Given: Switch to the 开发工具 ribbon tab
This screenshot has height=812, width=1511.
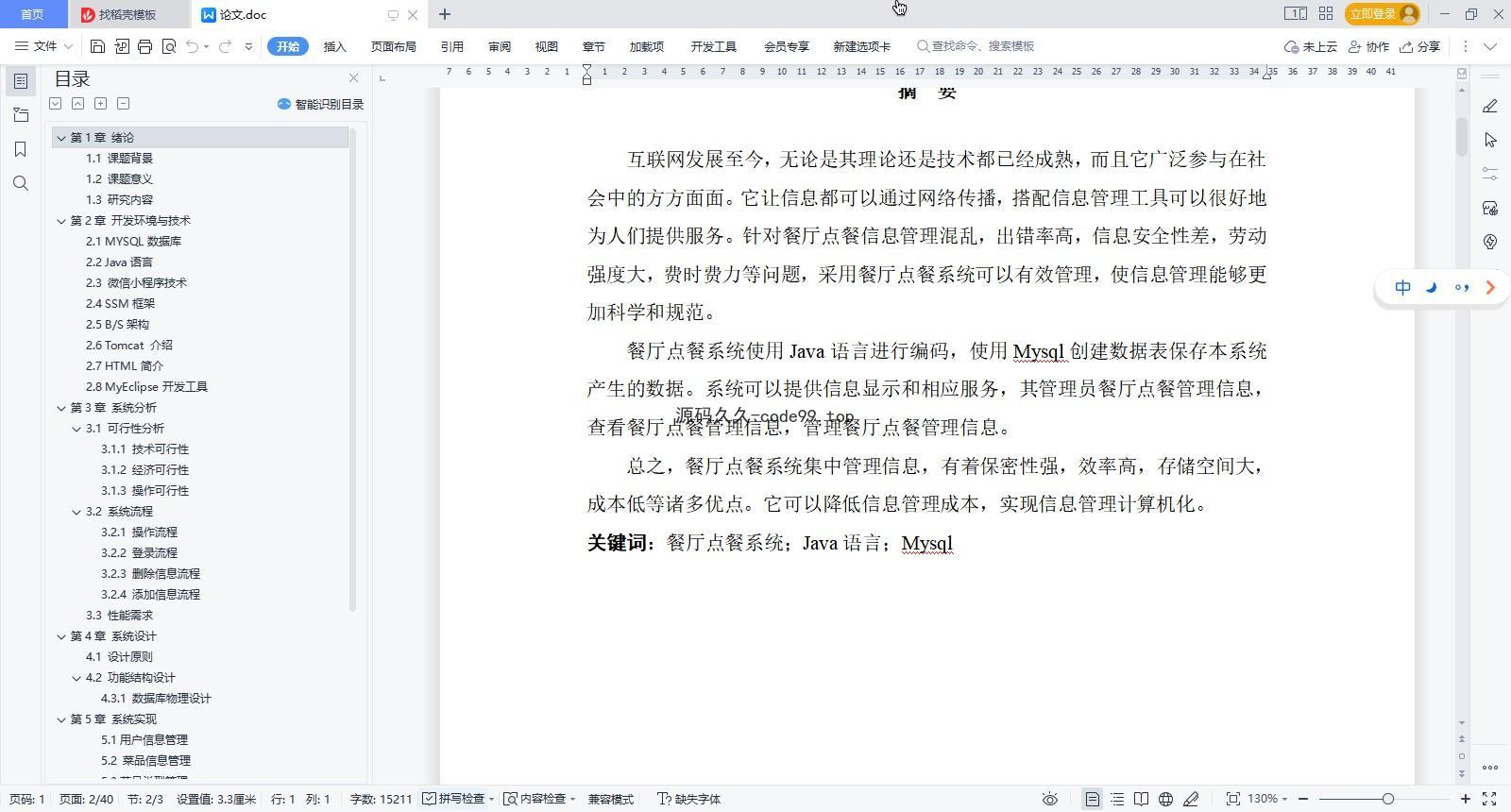Looking at the screenshot, I should [x=713, y=46].
